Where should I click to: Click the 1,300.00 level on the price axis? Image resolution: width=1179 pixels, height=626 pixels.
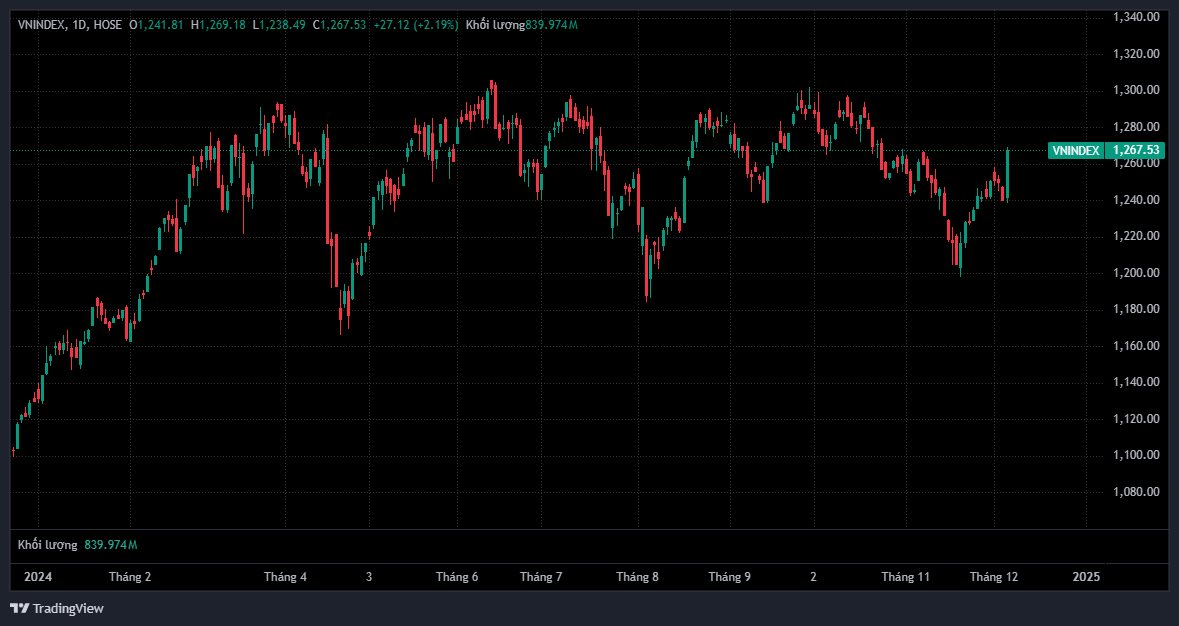1135,90
